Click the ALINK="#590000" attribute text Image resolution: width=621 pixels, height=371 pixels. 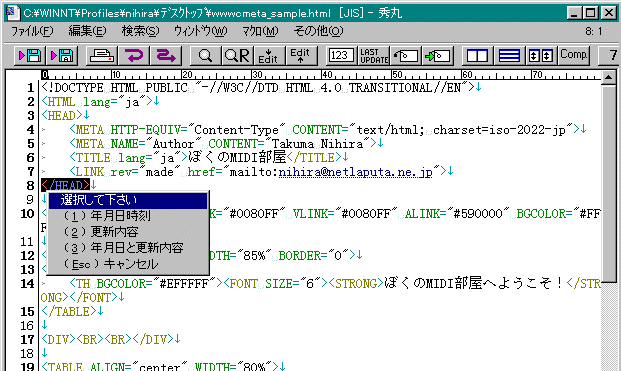point(457,214)
